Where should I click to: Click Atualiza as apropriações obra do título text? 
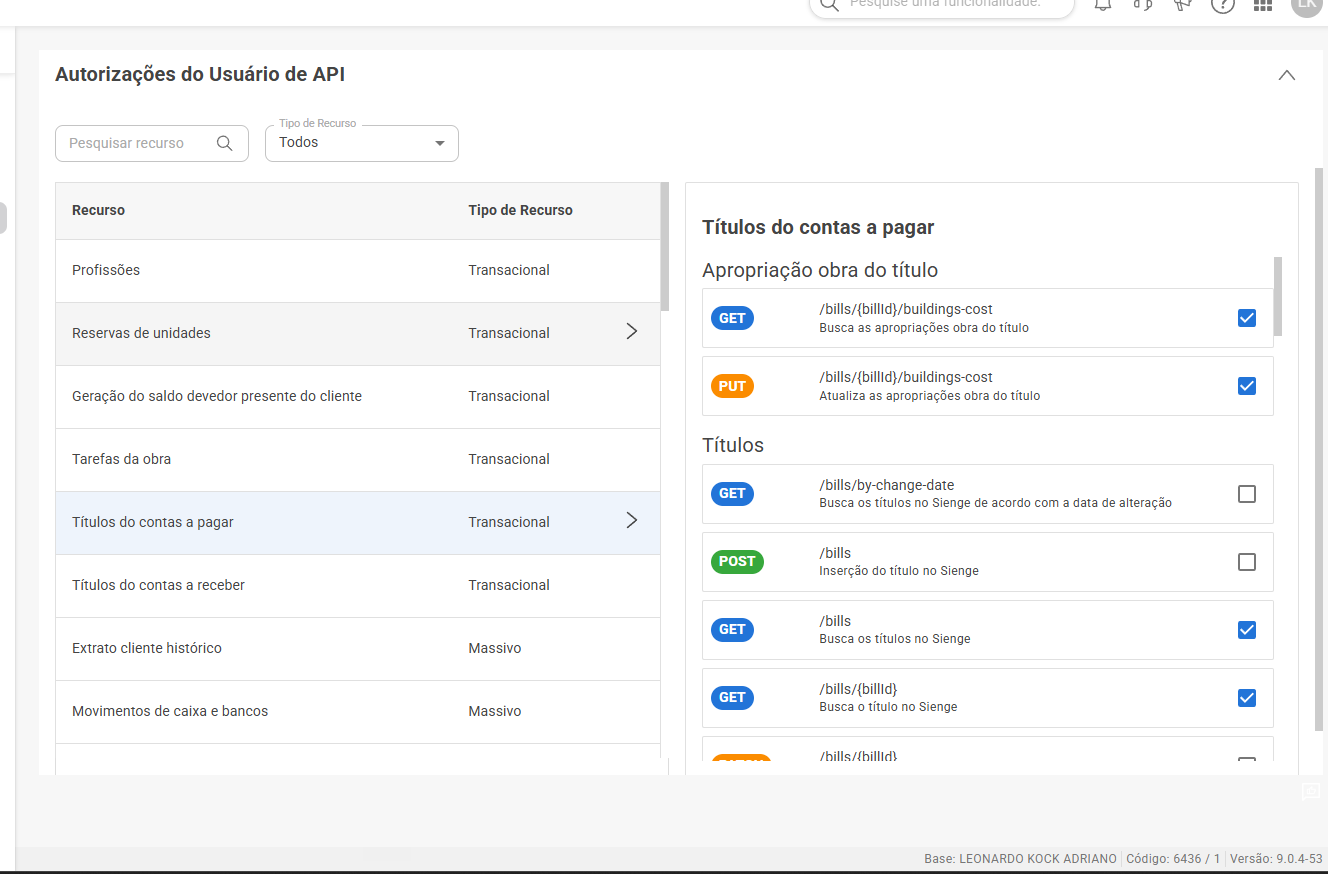tap(930, 396)
